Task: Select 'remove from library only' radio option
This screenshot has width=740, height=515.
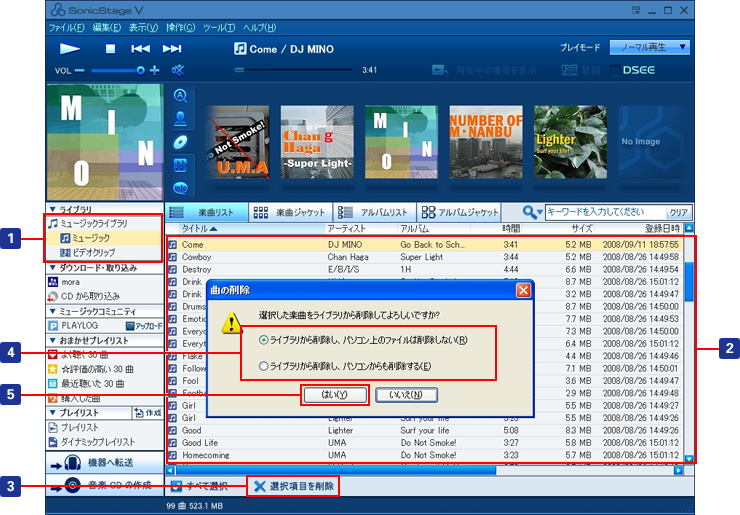Action: point(264,340)
